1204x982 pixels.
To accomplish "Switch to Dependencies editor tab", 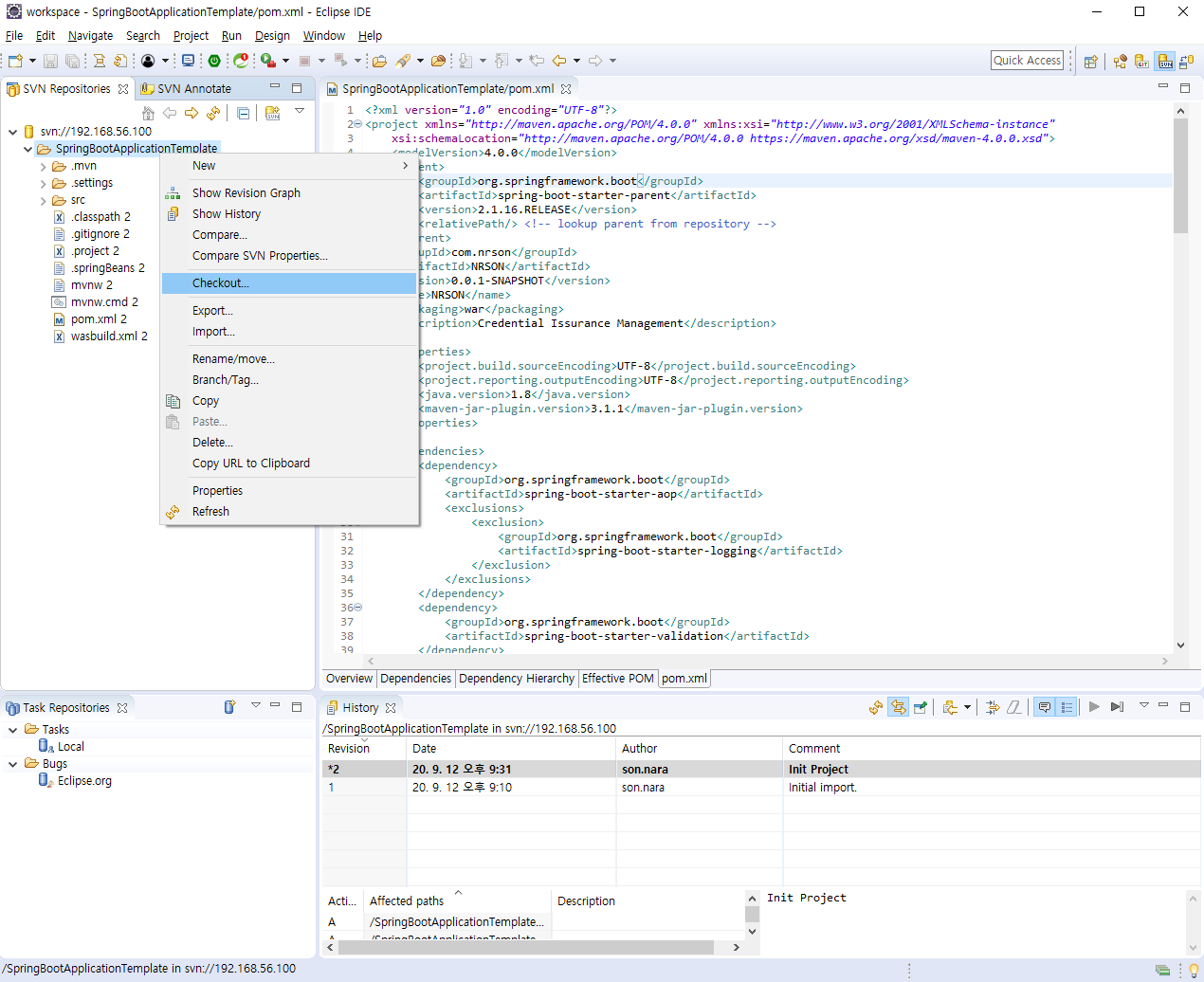I will 415,679.
